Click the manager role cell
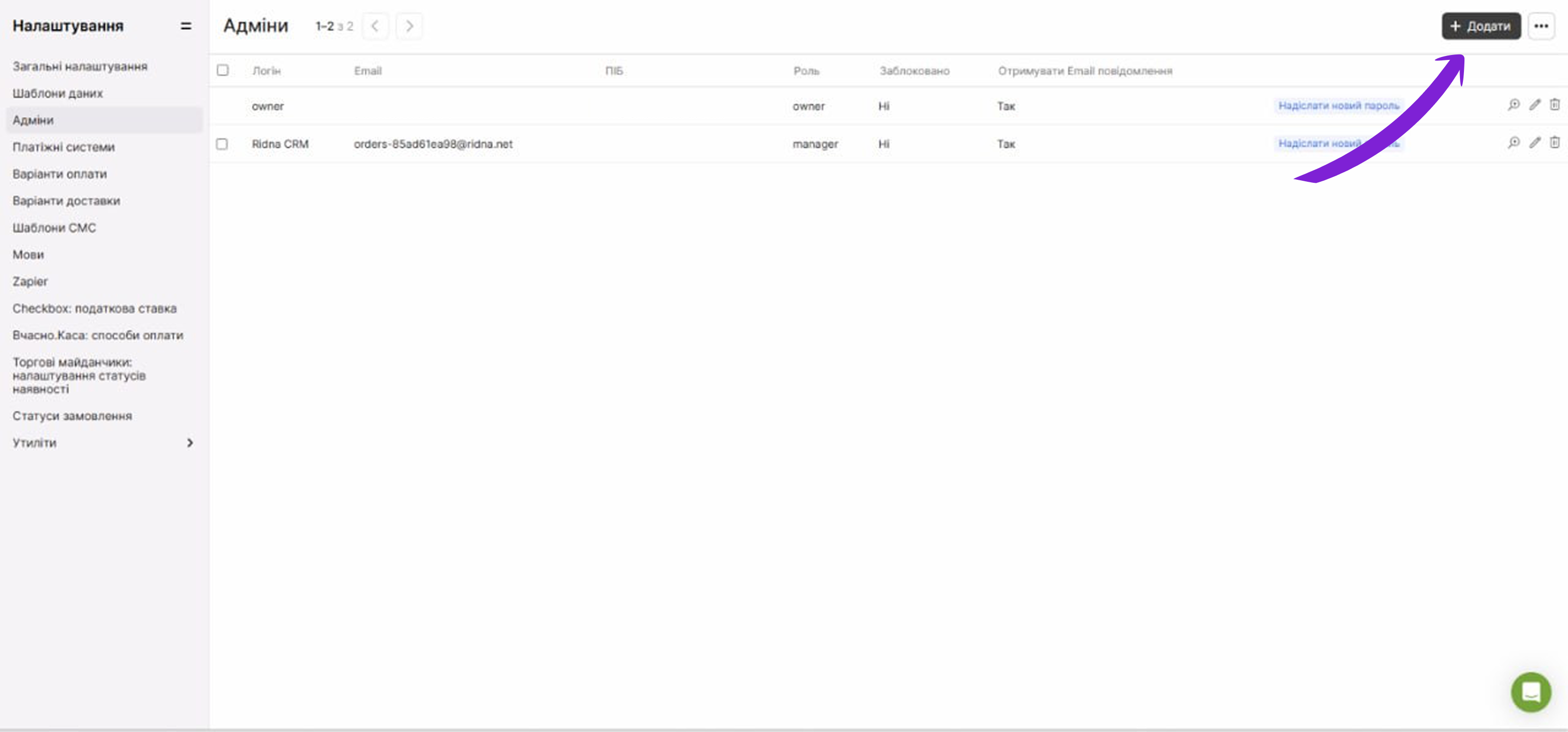 [815, 144]
